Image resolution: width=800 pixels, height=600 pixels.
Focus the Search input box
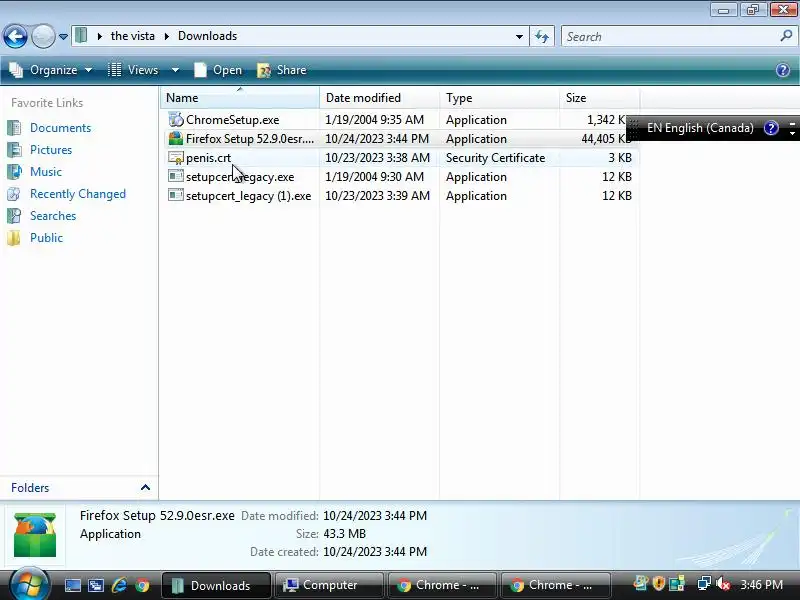click(668, 37)
